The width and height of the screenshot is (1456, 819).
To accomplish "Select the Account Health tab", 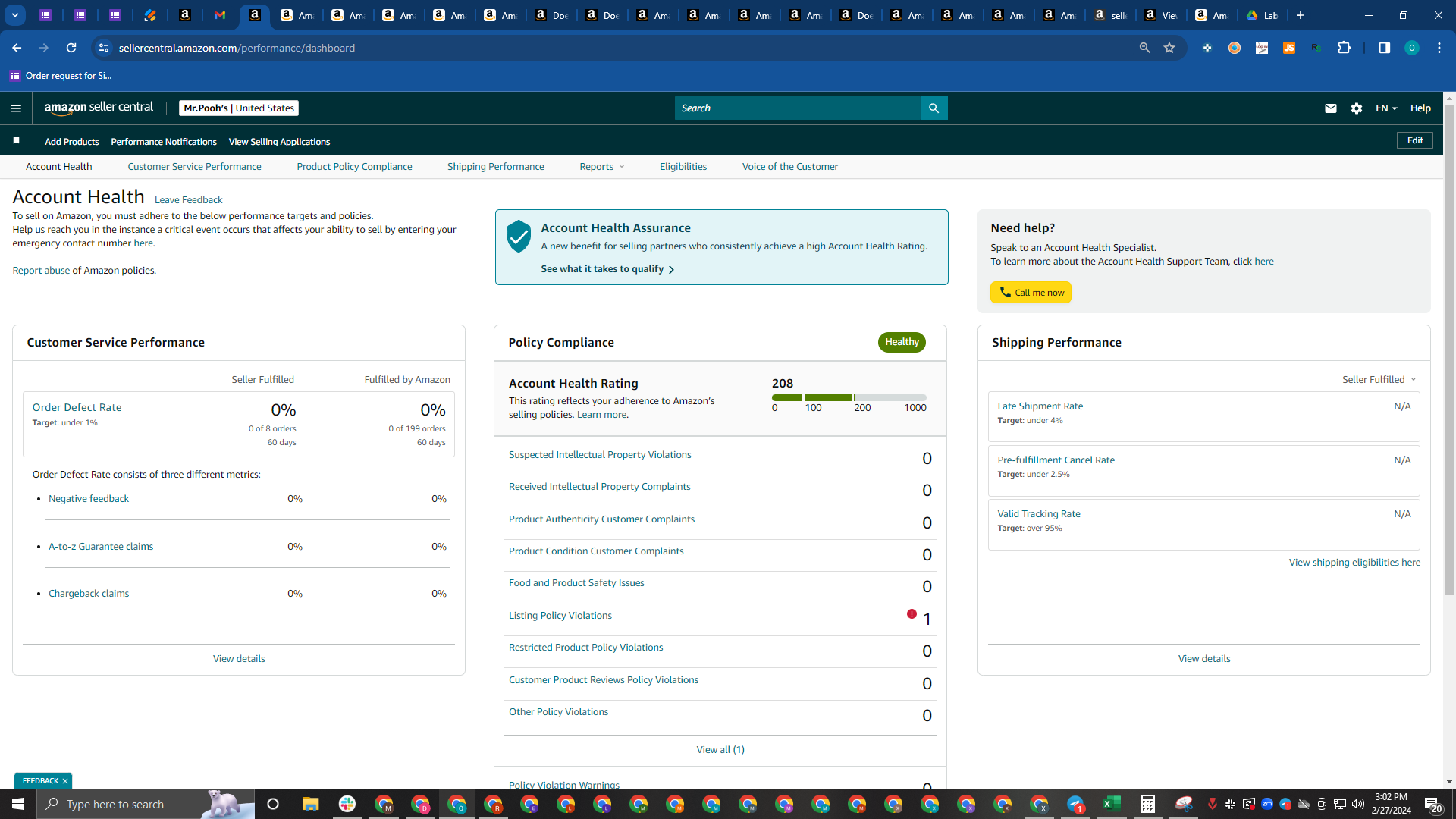I will point(59,167).
